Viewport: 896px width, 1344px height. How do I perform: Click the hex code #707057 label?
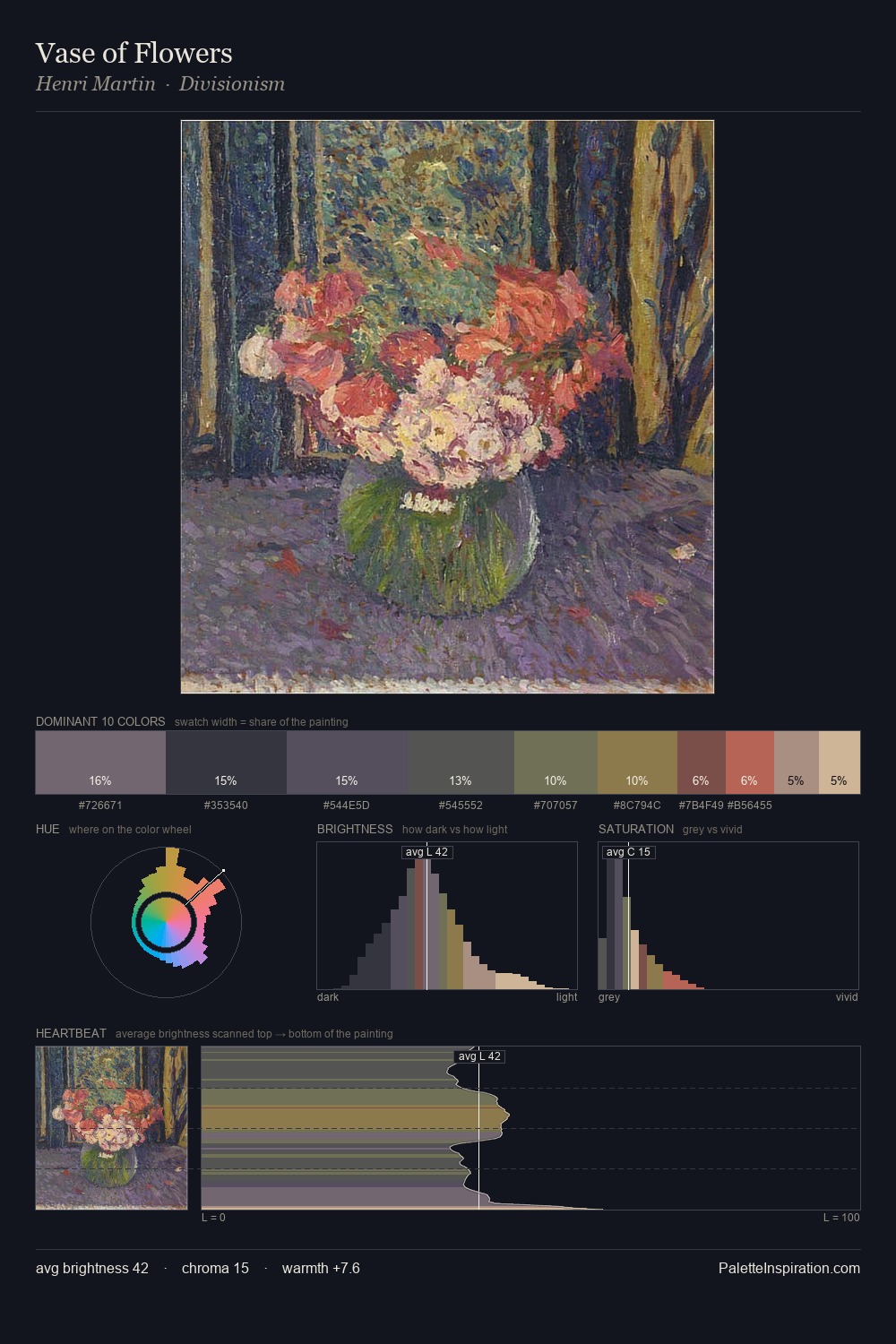[x=556, y=806]
